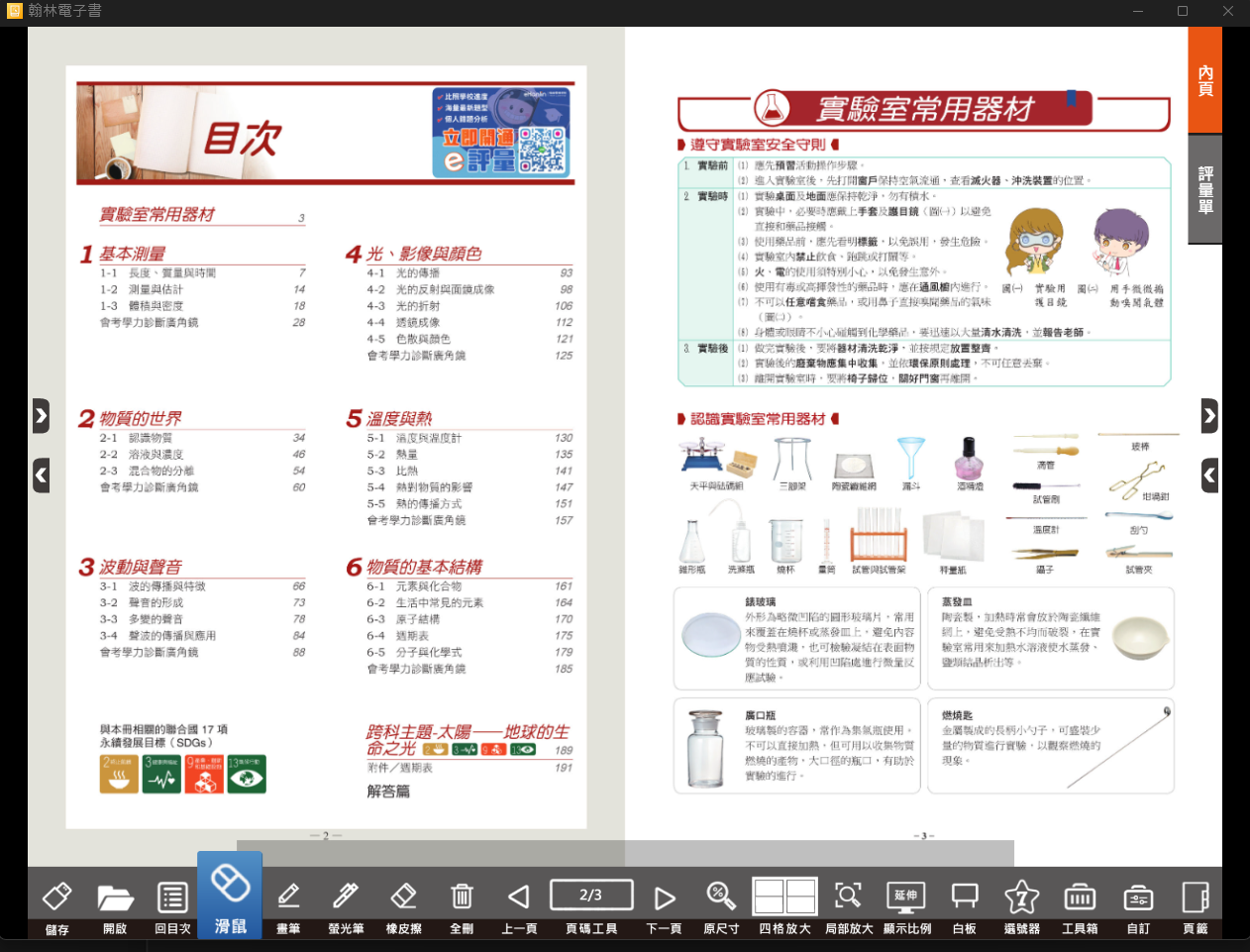The width and height of the screenshot is (1250, 952).
Task: Click upper left black forward arrow
Action: [41, 416]
